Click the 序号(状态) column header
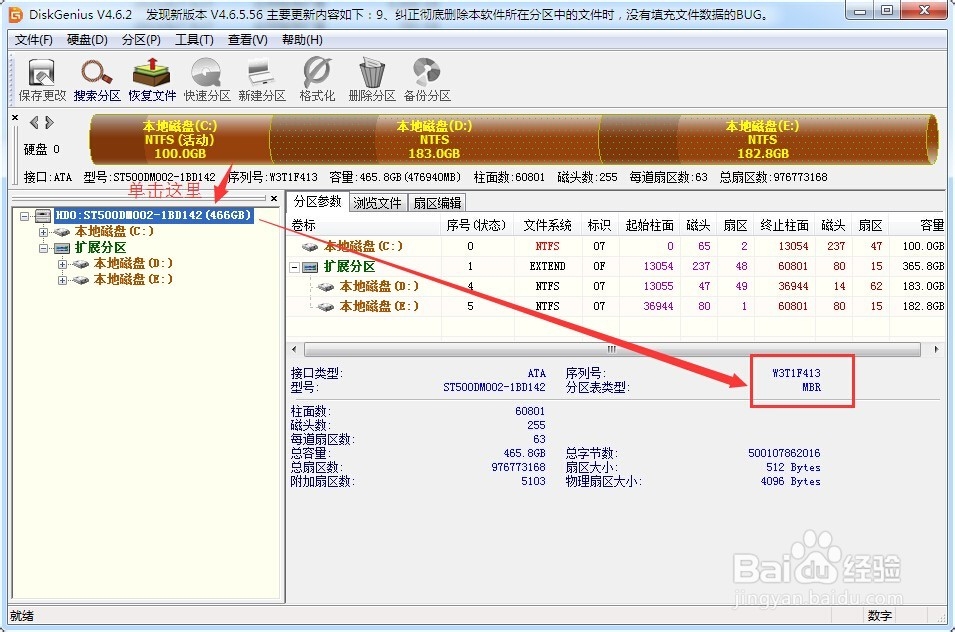Screen dimensions: 955x632 477,225
